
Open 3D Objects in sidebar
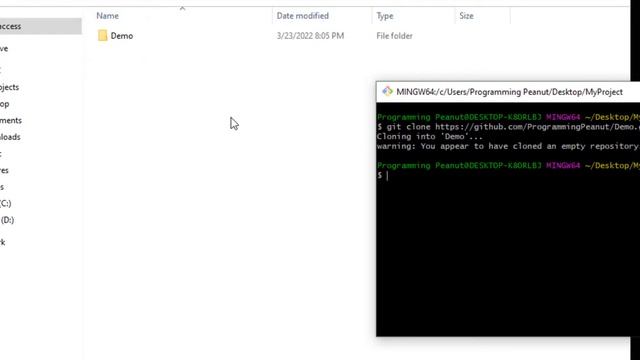(9, 87)
